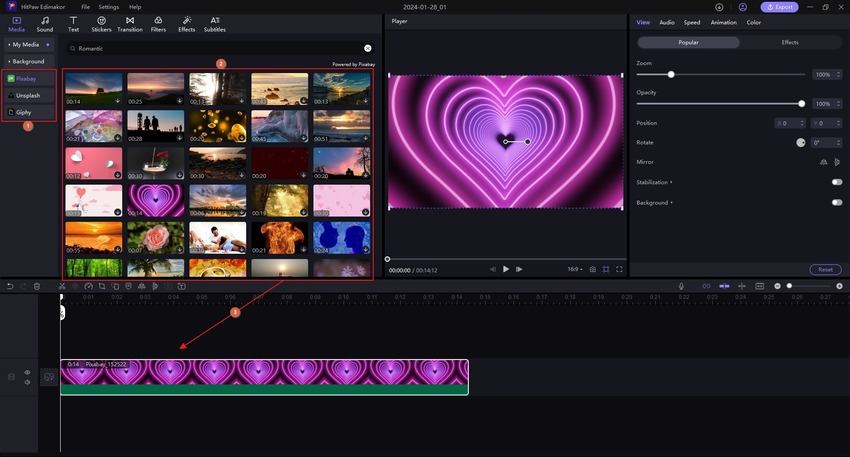Open the Settings menu
Image resolution: width=850 pixels, height=457 pixels.
(x=108, y=7)
